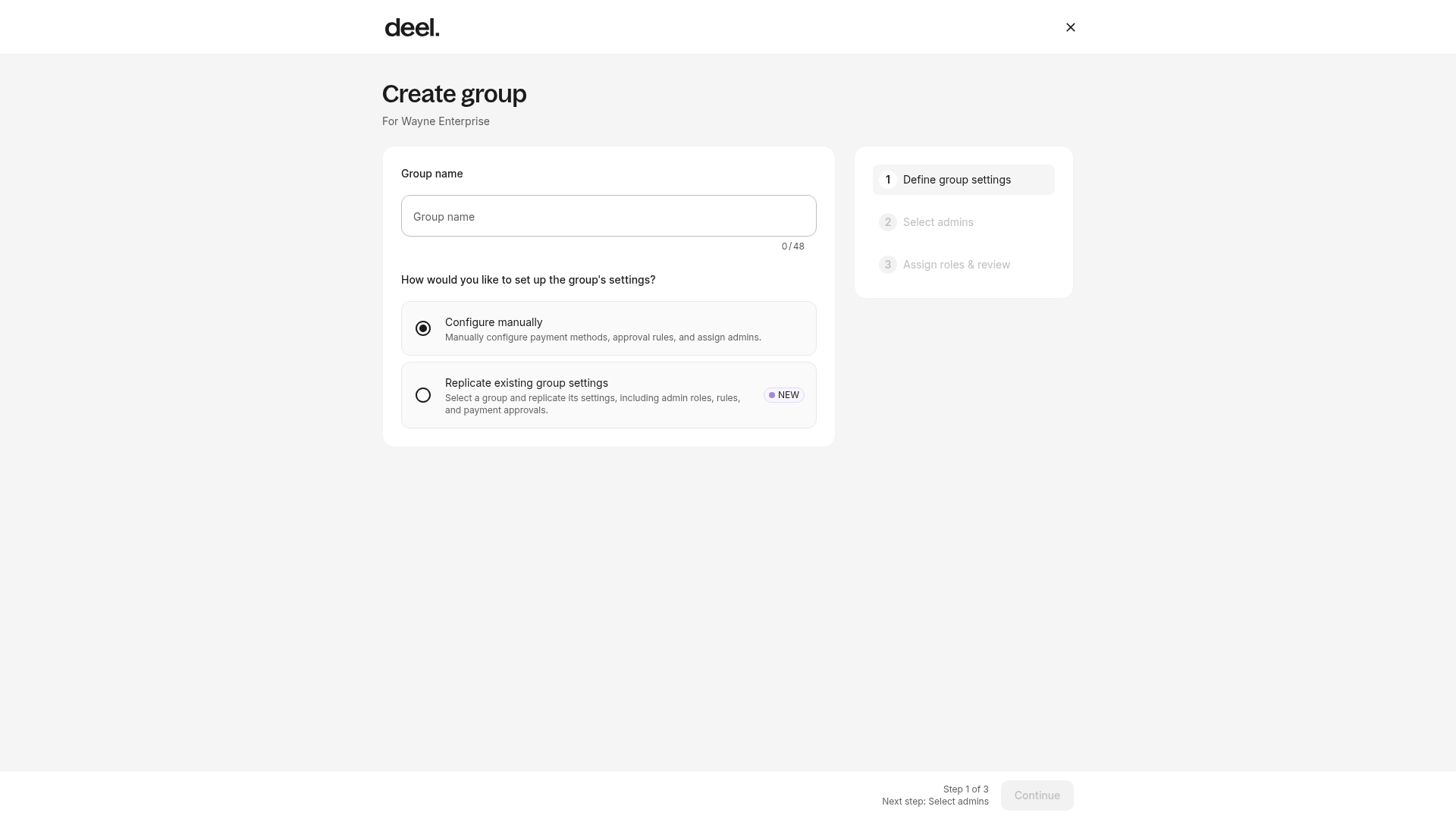Image resolution: width=1456 pixels, height=819 pixels.
Task: Close the Create group dialog
Action: (x=1070, y=27)
